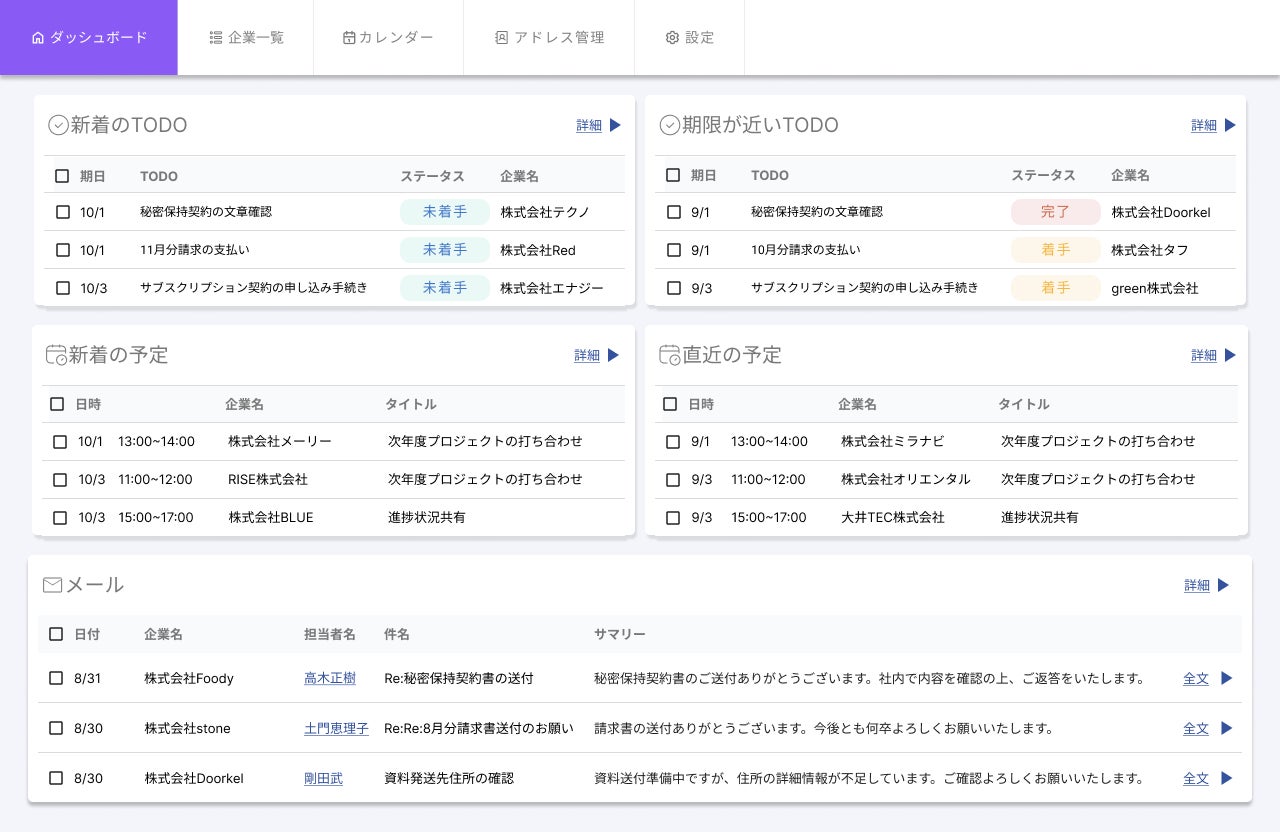
Task: Open 詳細 link of 新着の予定 panel
Action: 587,356
